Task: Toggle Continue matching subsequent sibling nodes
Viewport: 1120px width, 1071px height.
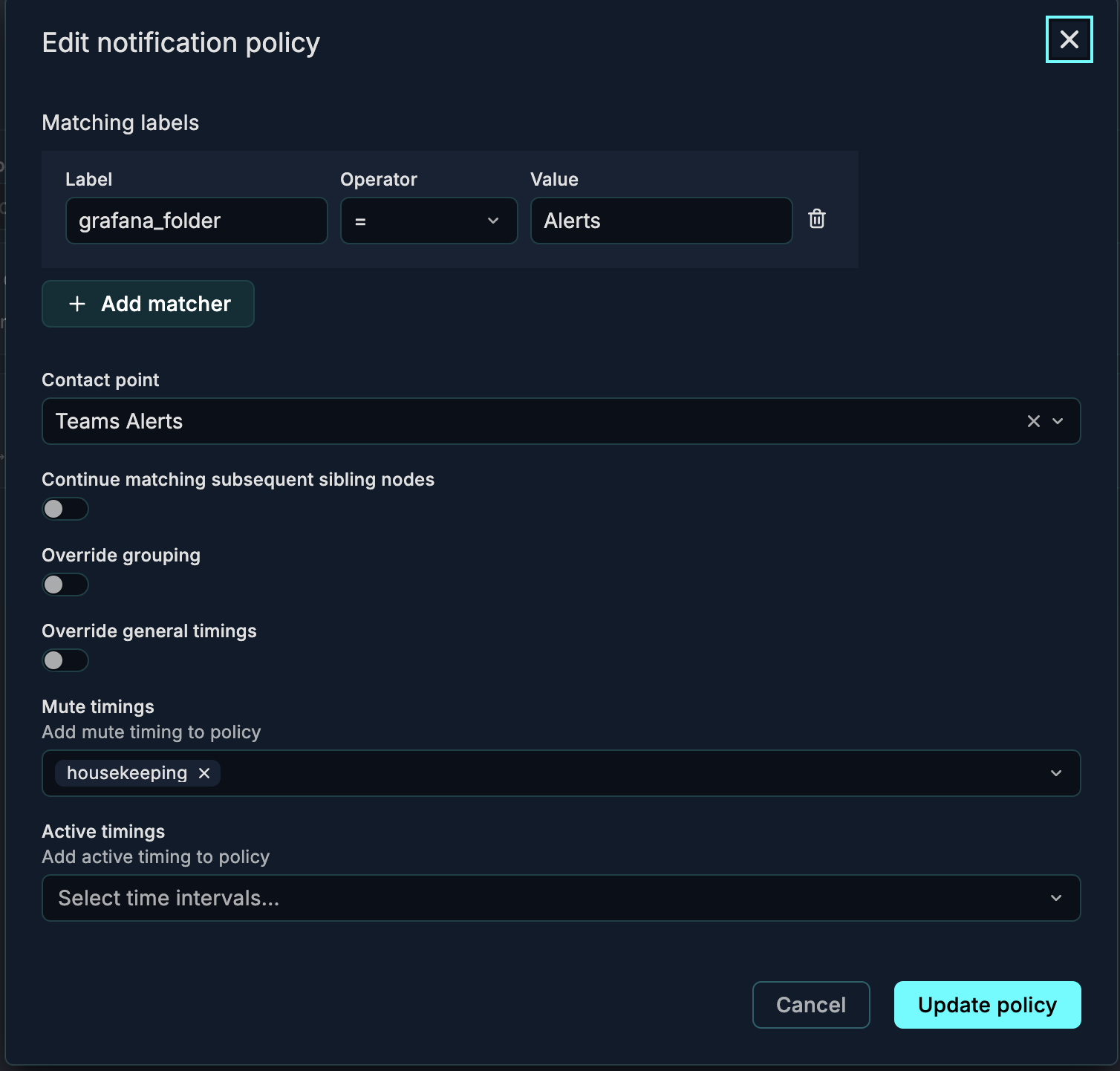Action: coord(65,509)
